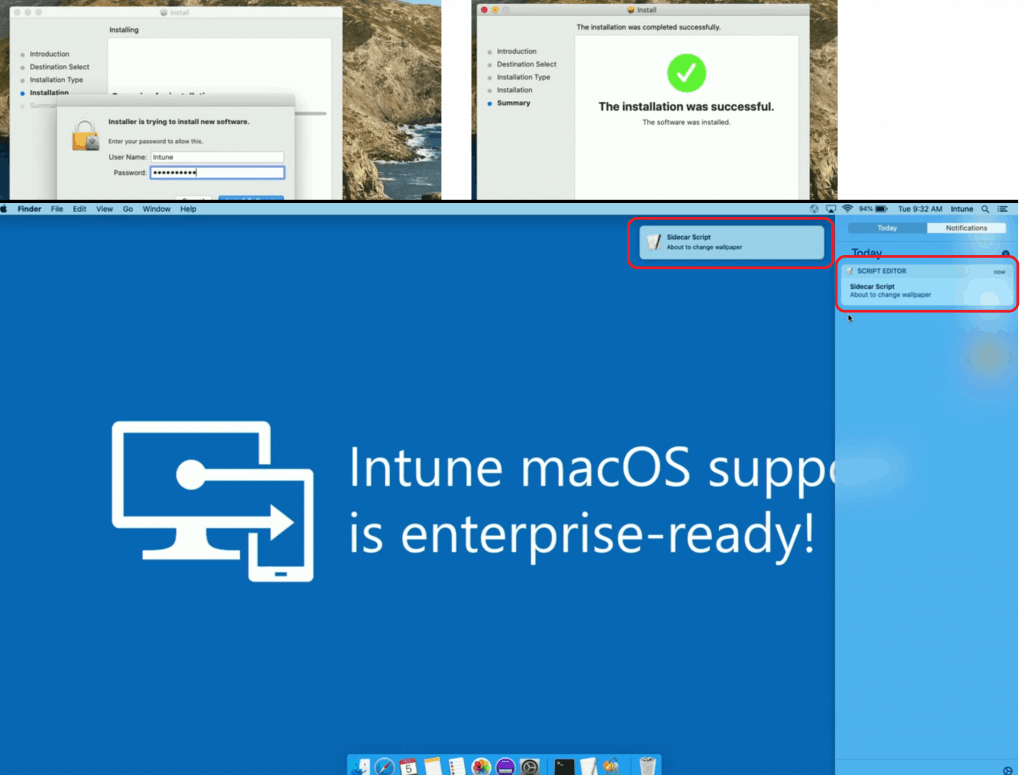The width and height of the screenshot is (1024, 775).
Task: Launch Safari from the Dock
Action: (384, 767)
